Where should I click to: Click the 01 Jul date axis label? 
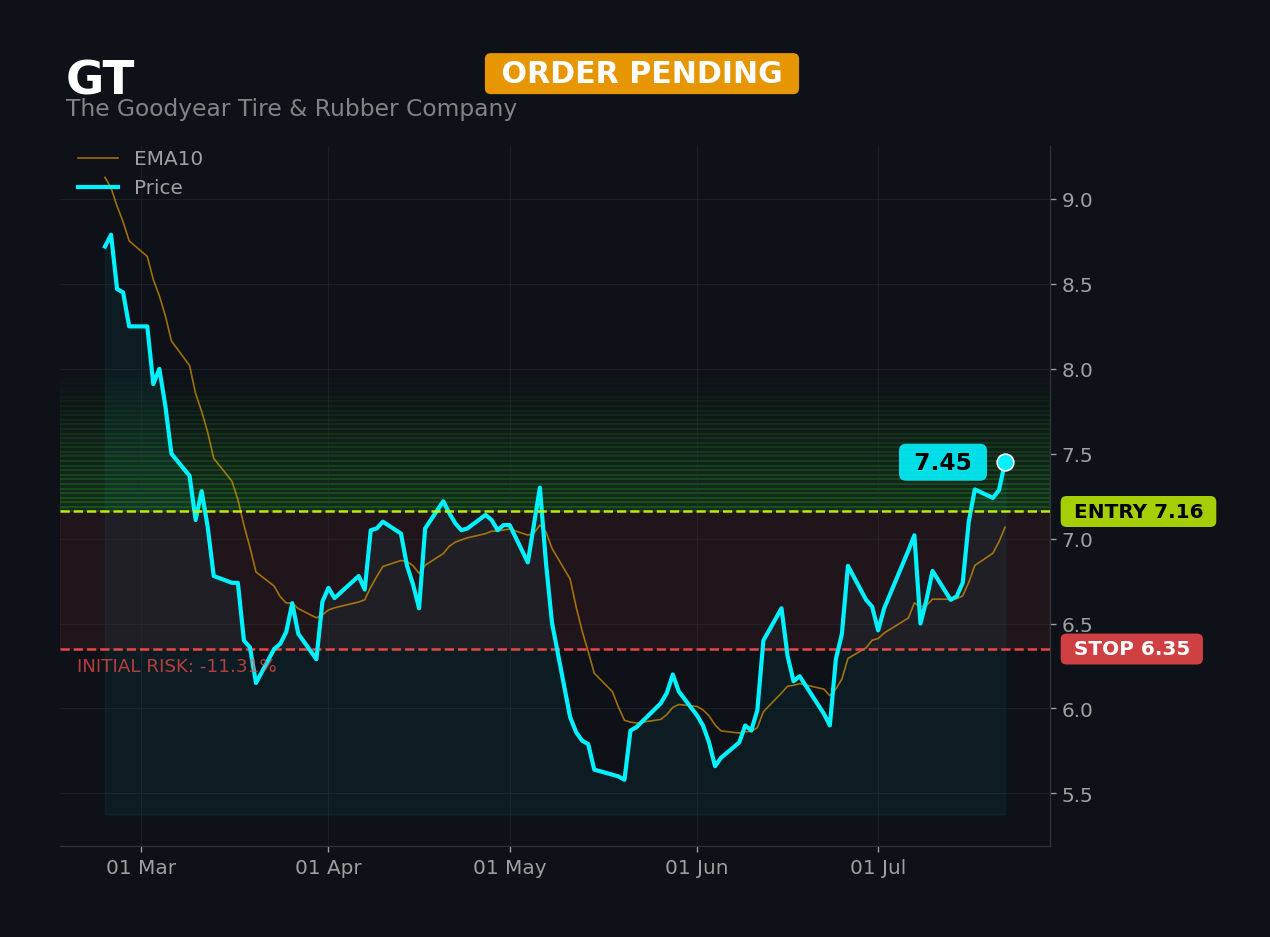[x=878, y=868]
